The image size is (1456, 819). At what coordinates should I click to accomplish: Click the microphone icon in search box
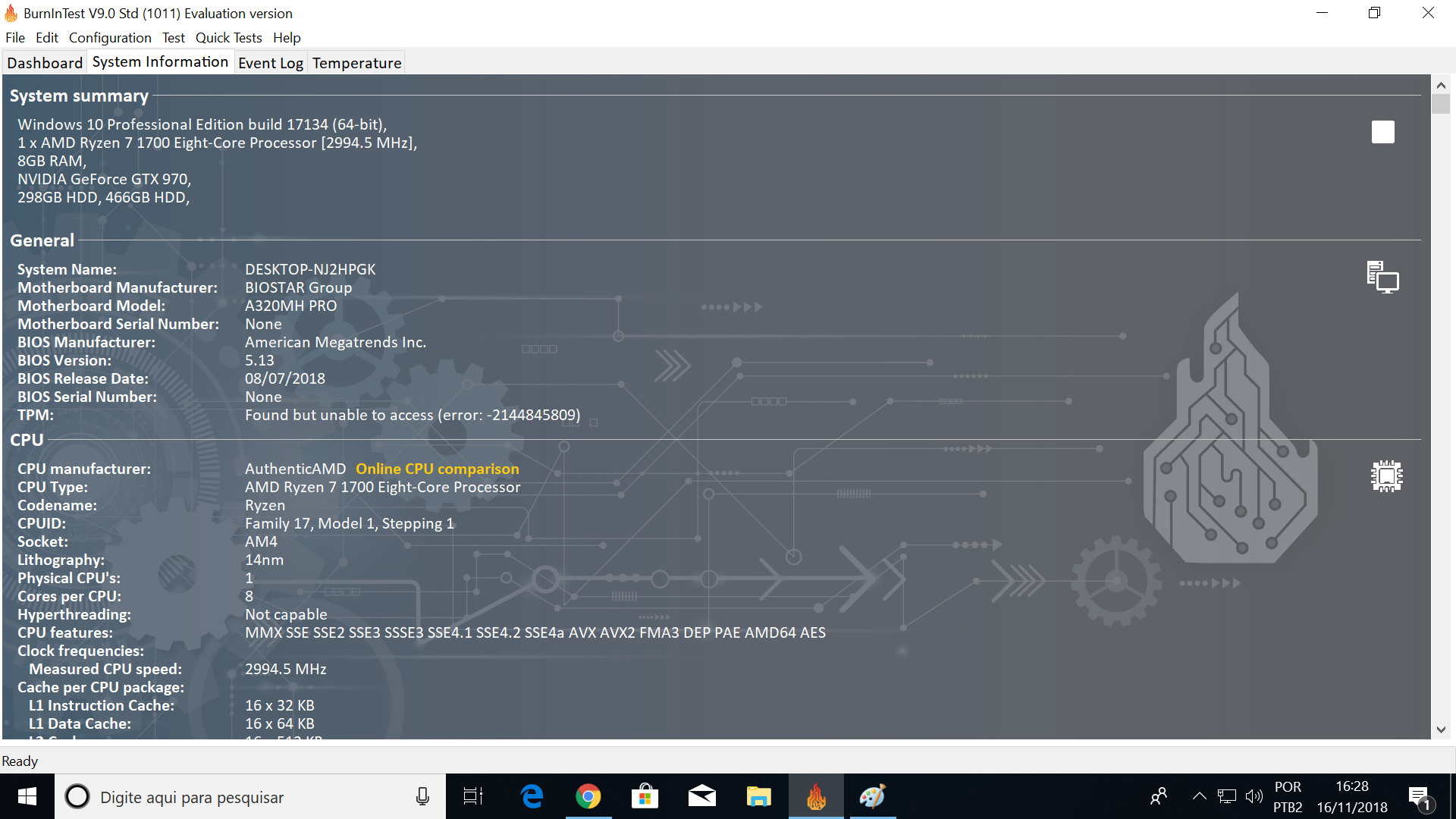[422, 796]
